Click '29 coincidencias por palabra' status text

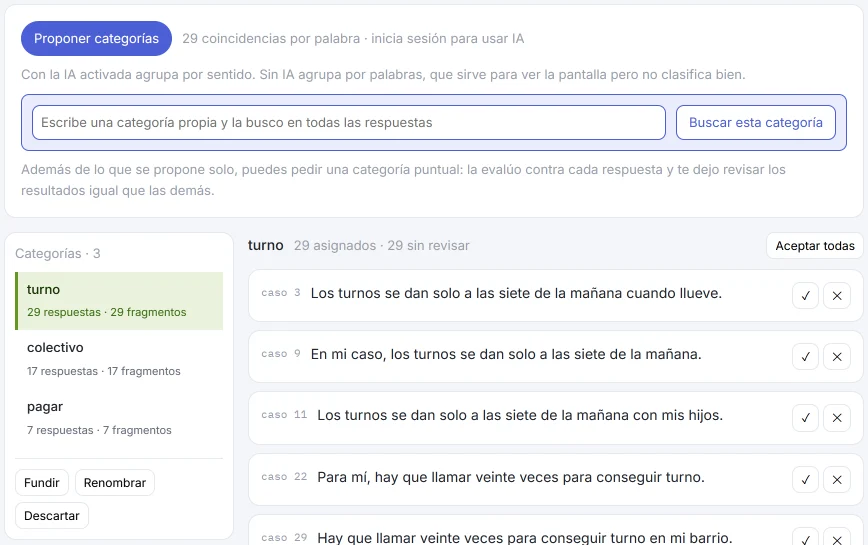(271, 39)
